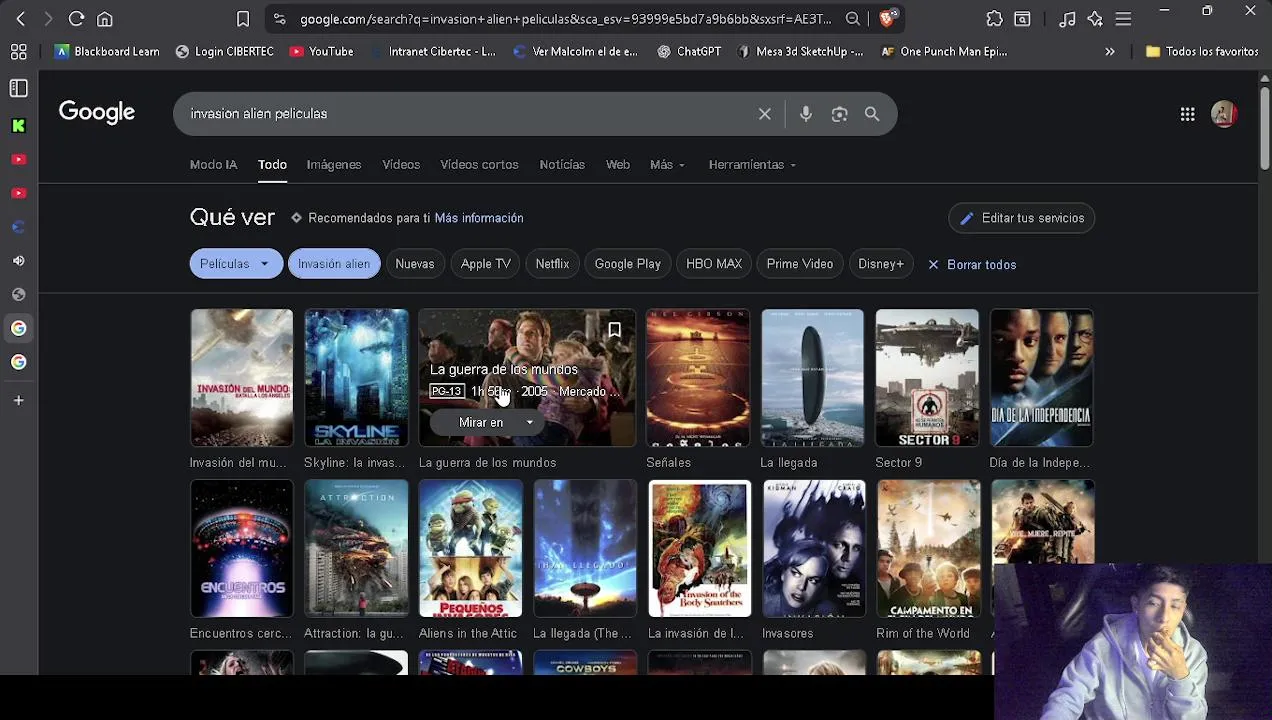Viewport: 1272px width, 720px height.
Task: Open the Día de la Independencia poster
Action: coord(1041,378)
